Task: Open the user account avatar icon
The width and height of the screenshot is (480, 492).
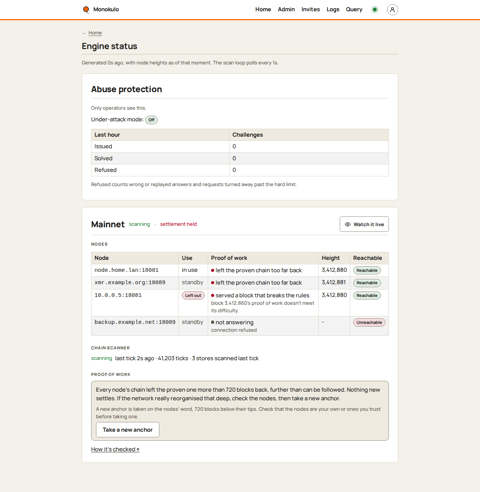Action: tap(392, 10)
